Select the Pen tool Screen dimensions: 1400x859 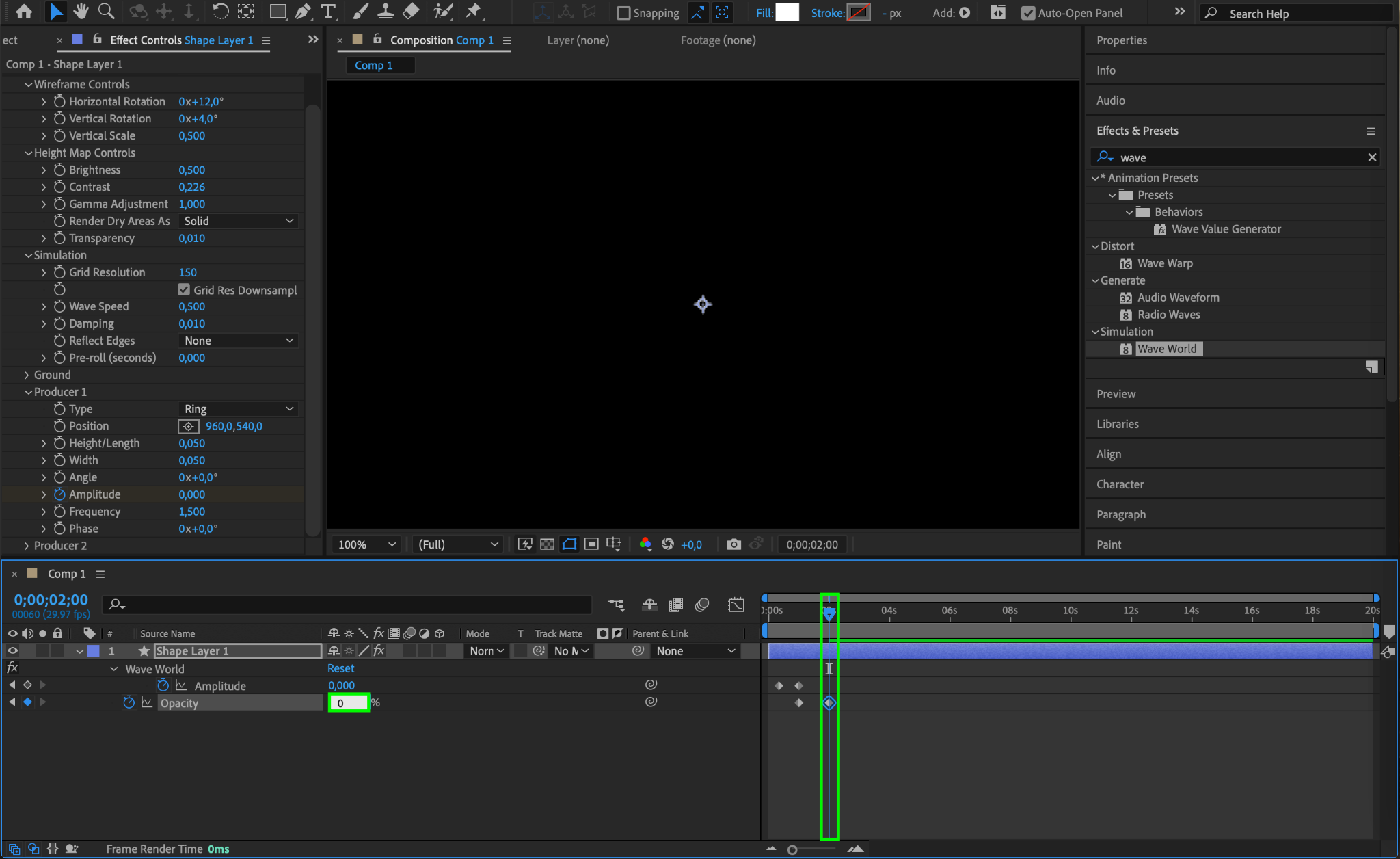click(x=303, y=12)
